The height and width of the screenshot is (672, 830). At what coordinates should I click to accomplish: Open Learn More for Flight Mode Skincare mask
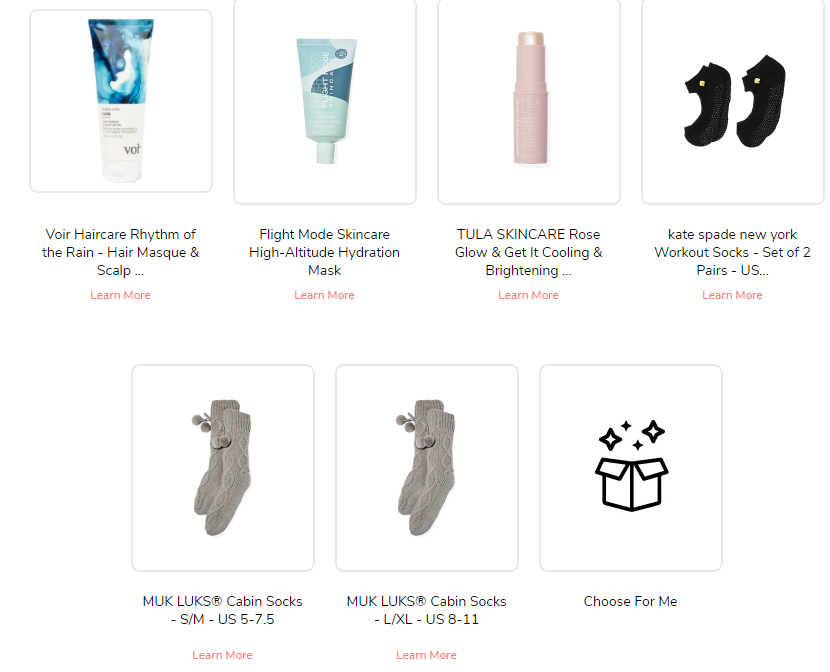tap(324, 295)
